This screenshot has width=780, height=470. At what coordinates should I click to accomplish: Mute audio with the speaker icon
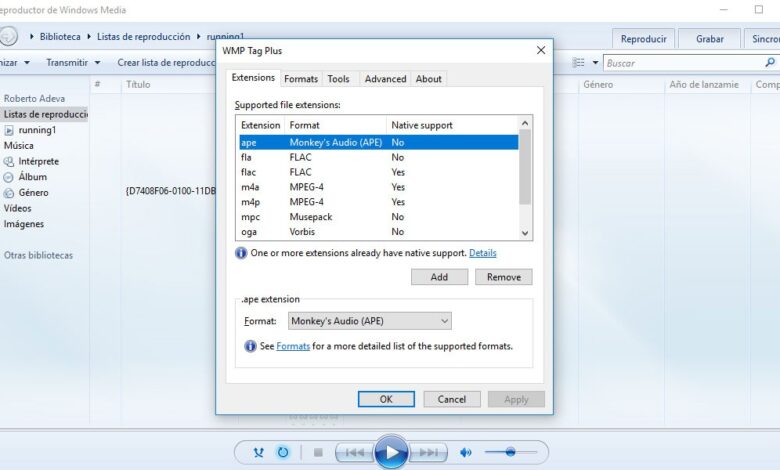[466, 453]
